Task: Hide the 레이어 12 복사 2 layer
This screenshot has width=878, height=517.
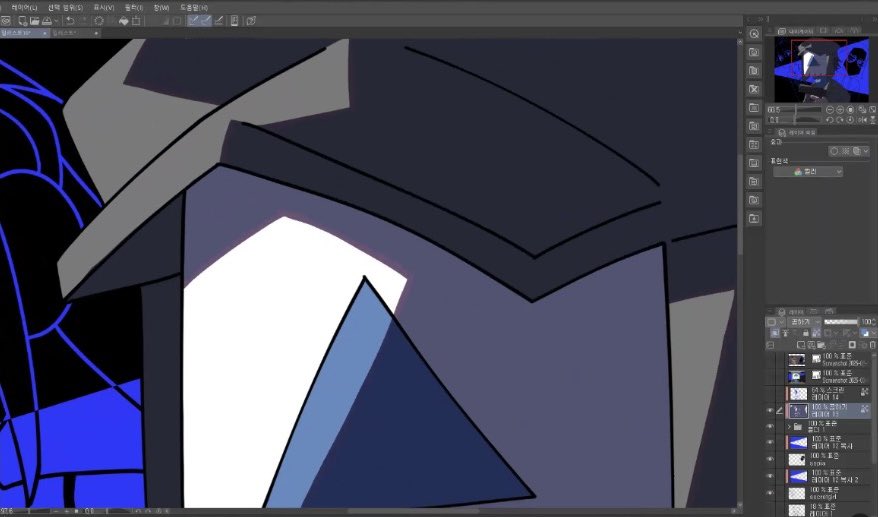Action: pyautogui.click(x=770, y=476)
